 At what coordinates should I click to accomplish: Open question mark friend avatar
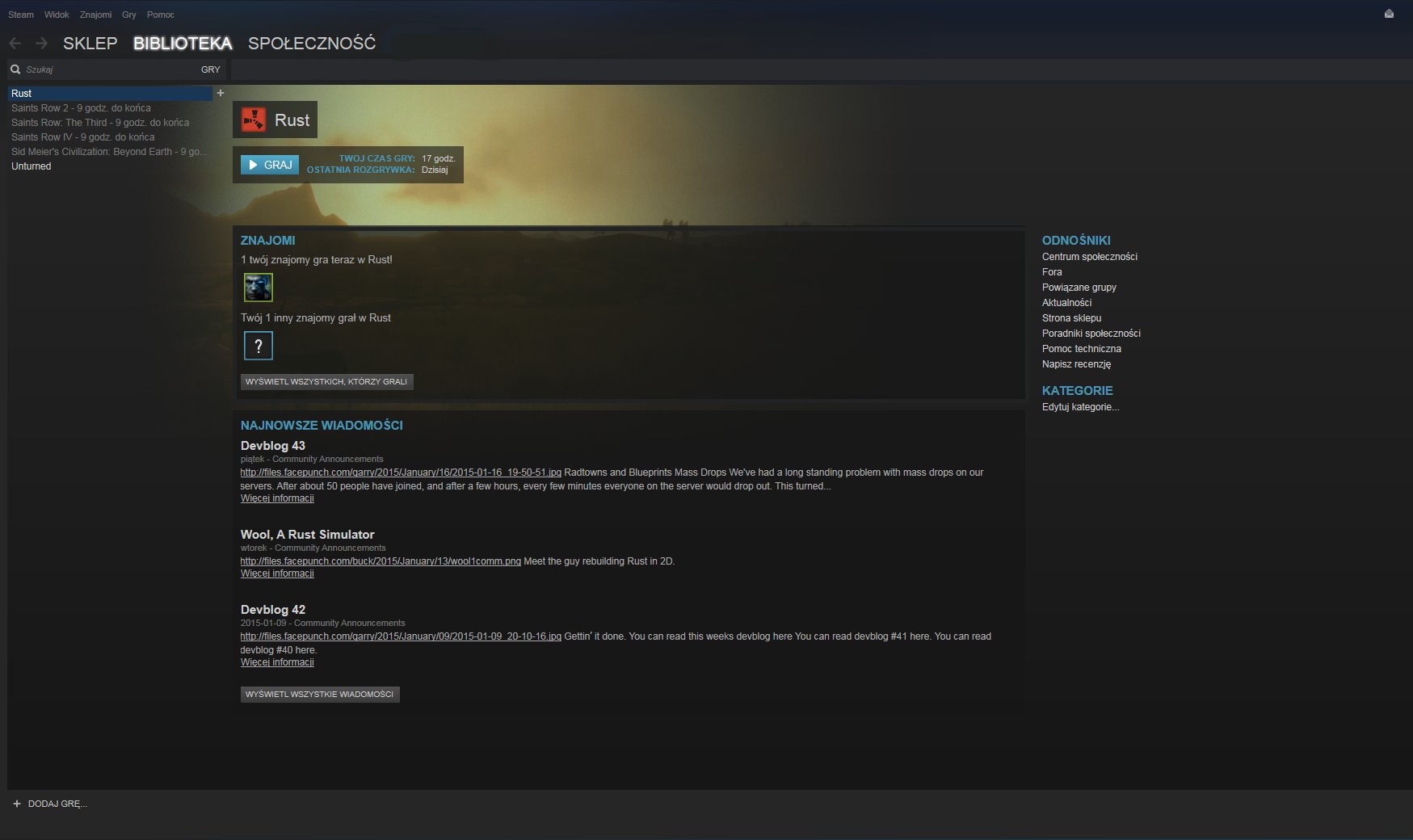pyautogui.click(x=259, y=346)
